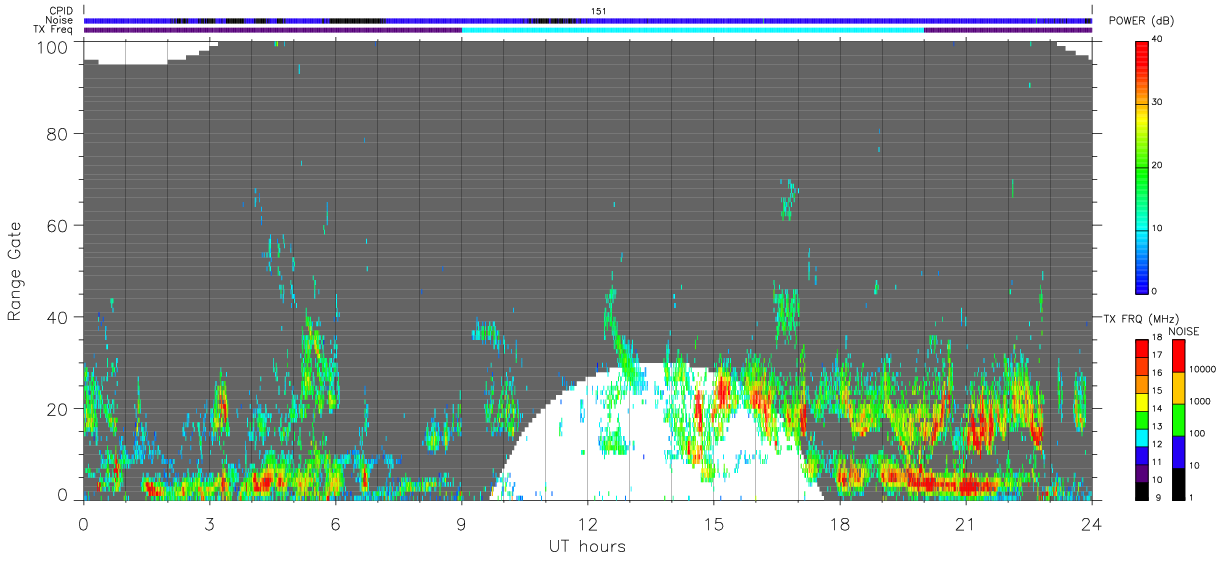Click the red top of the POWER colorbar
Screen dimensions: 1228x567
(1142, 50)
